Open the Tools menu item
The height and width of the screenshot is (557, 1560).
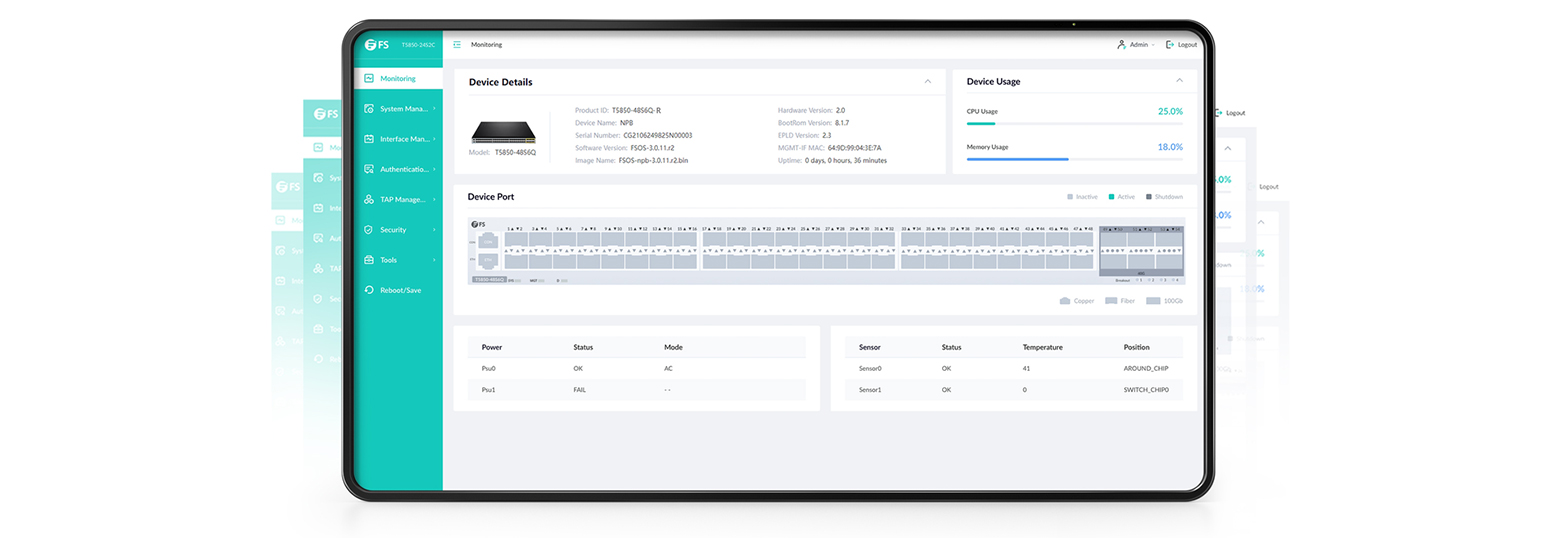click(x=398, y=260)
